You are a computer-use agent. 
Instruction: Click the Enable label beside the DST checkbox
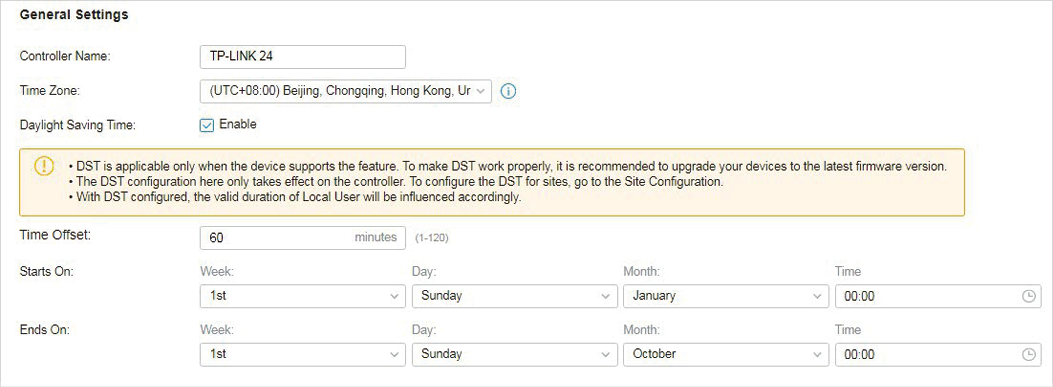pos(238,124)
